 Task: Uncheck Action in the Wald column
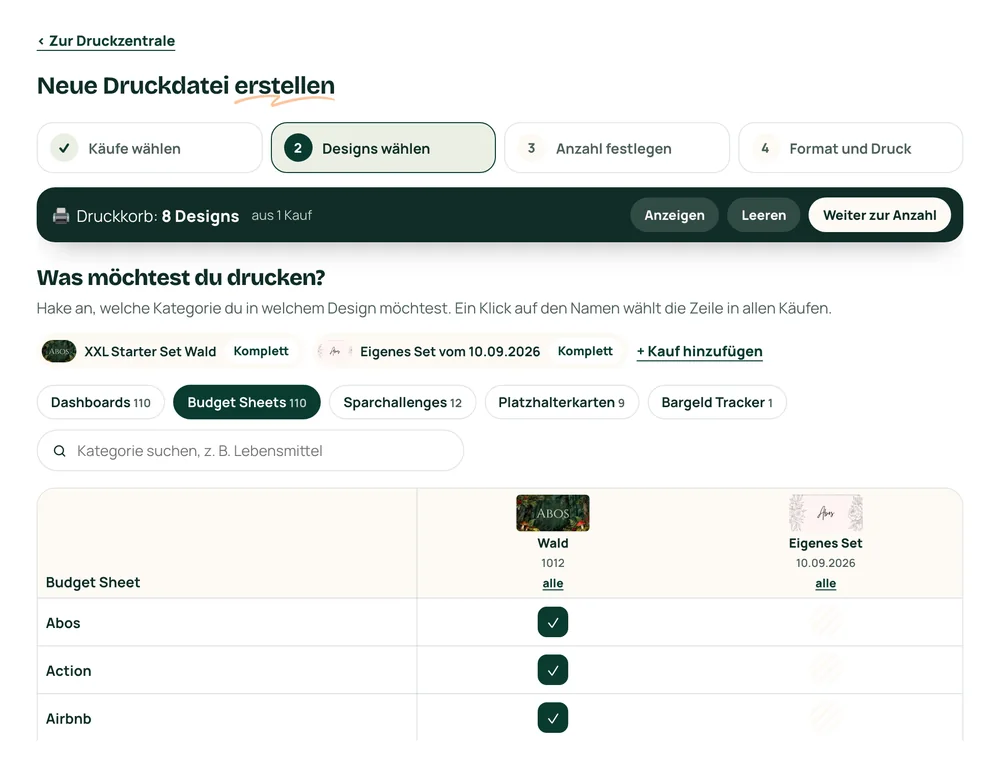click(x=553, y=670)
